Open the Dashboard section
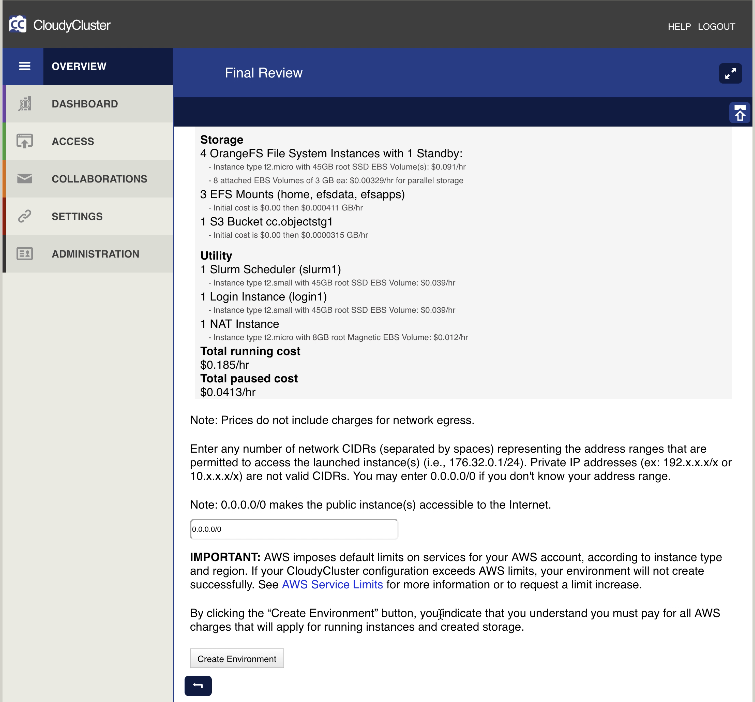This screenshot has width=755, height=702. (88, 104)
